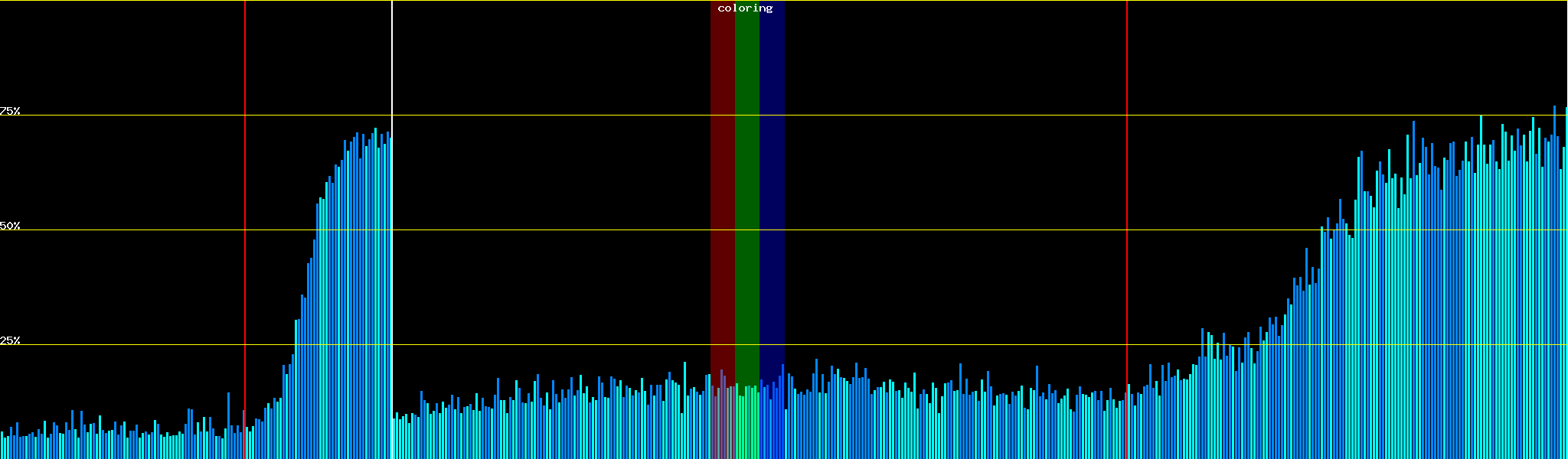Viewport: 1568px width, 459px height.
Task: Click the yellow 75% horizontal gridline
Action: (x=536, y=116)
